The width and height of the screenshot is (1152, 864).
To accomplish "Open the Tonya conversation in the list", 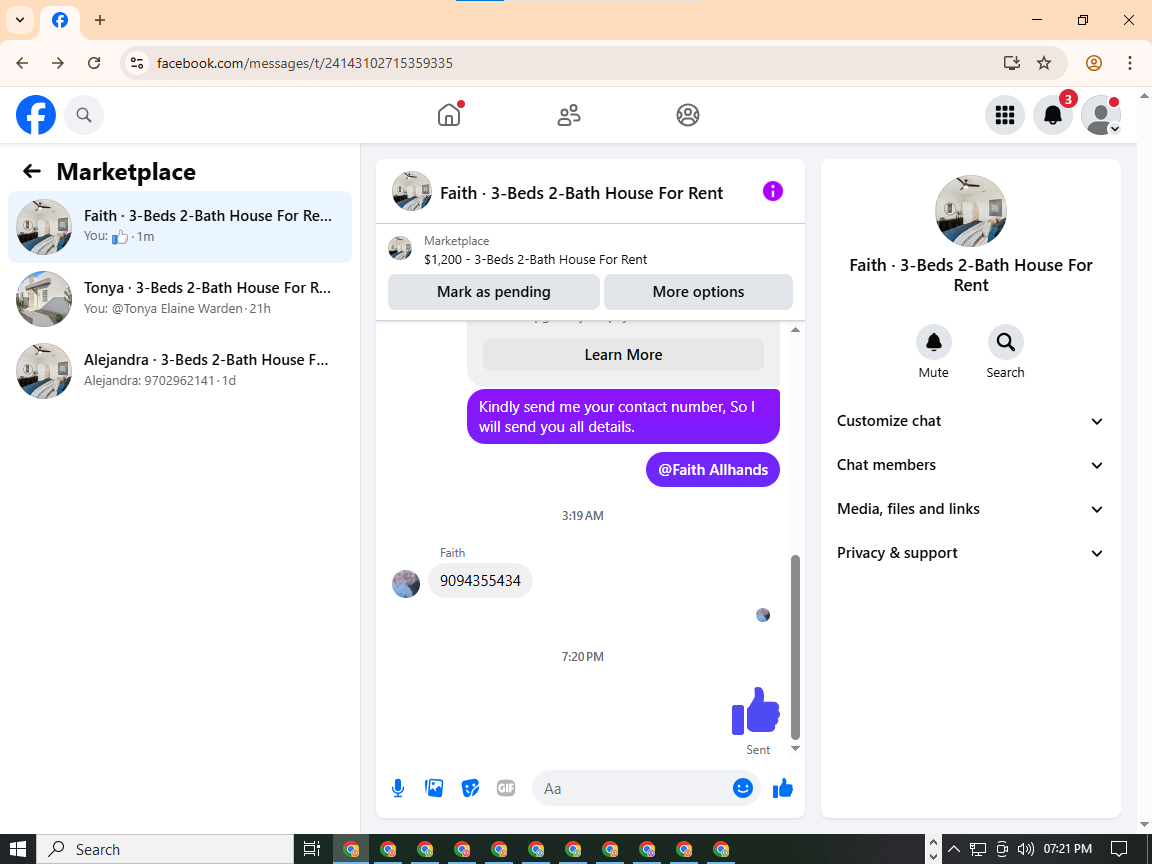I will click(180, 298).
